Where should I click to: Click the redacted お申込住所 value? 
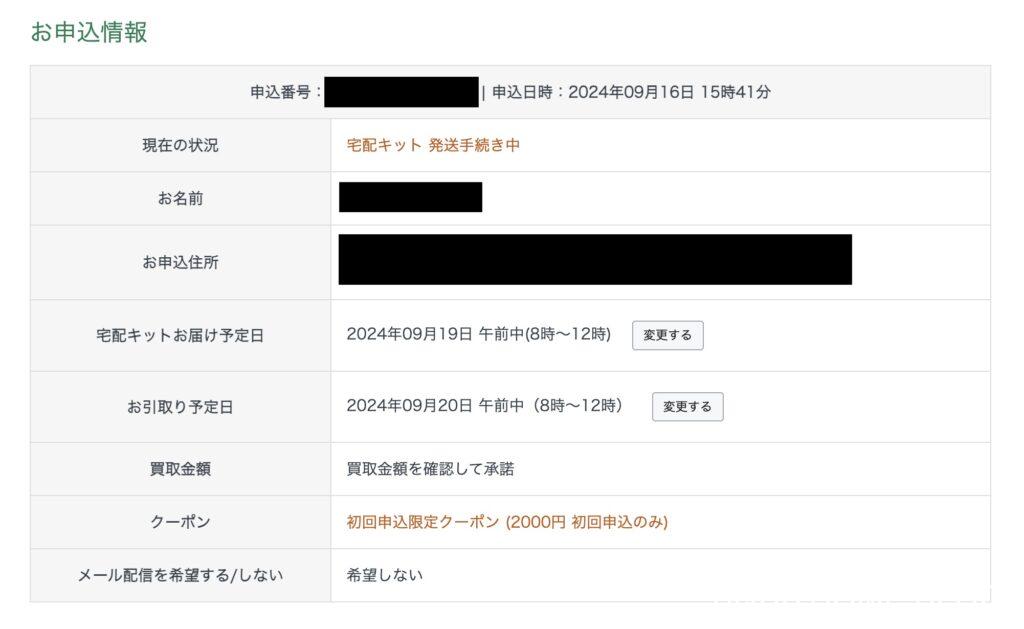(595, 260)
